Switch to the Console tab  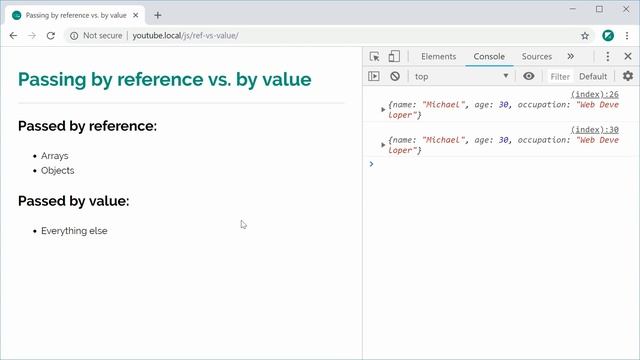pyautogui.click(x=489, y=56)
